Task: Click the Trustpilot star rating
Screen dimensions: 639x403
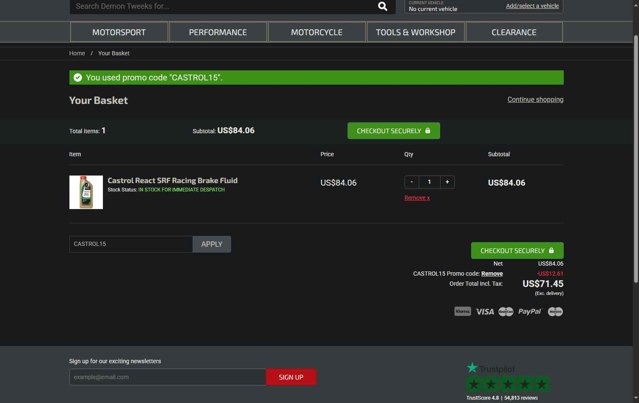Action: pos(508,384)
